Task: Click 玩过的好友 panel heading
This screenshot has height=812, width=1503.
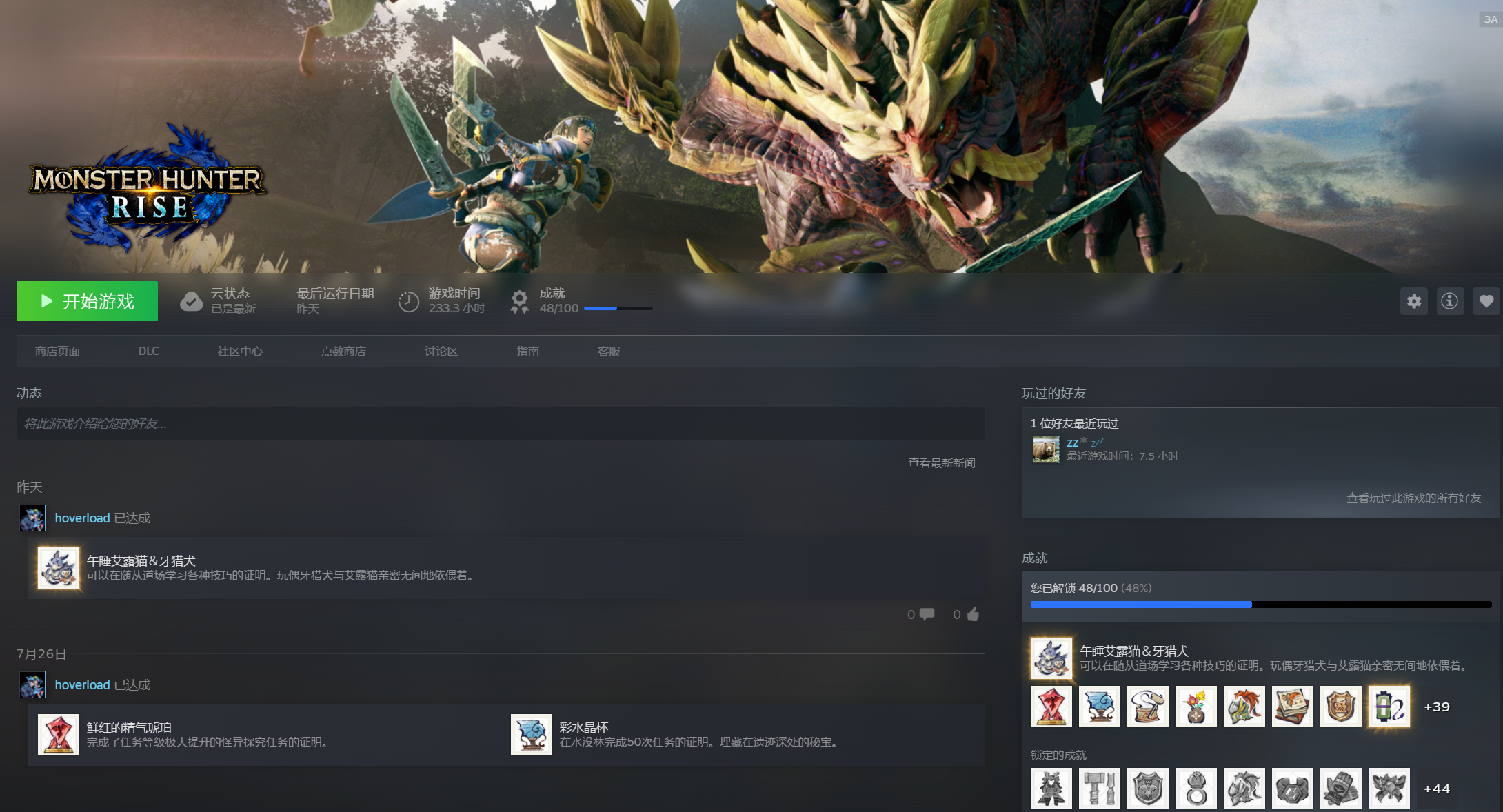Action: (x=1053, y=394)
